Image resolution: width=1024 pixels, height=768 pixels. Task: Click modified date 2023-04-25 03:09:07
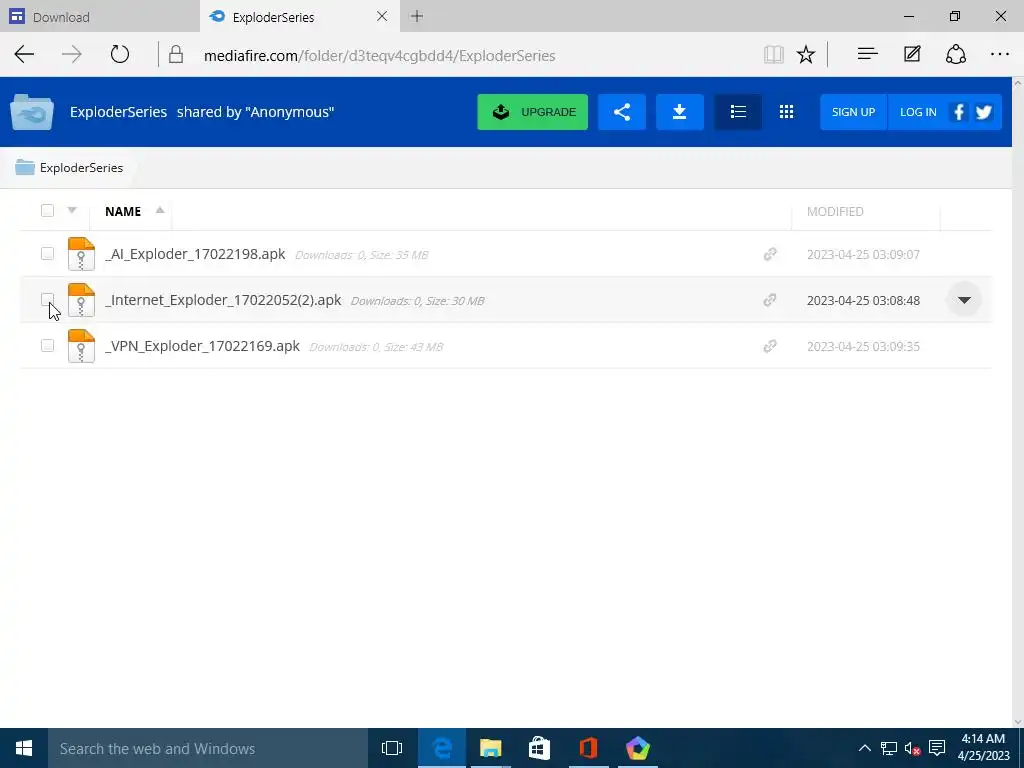pos(863,255)
